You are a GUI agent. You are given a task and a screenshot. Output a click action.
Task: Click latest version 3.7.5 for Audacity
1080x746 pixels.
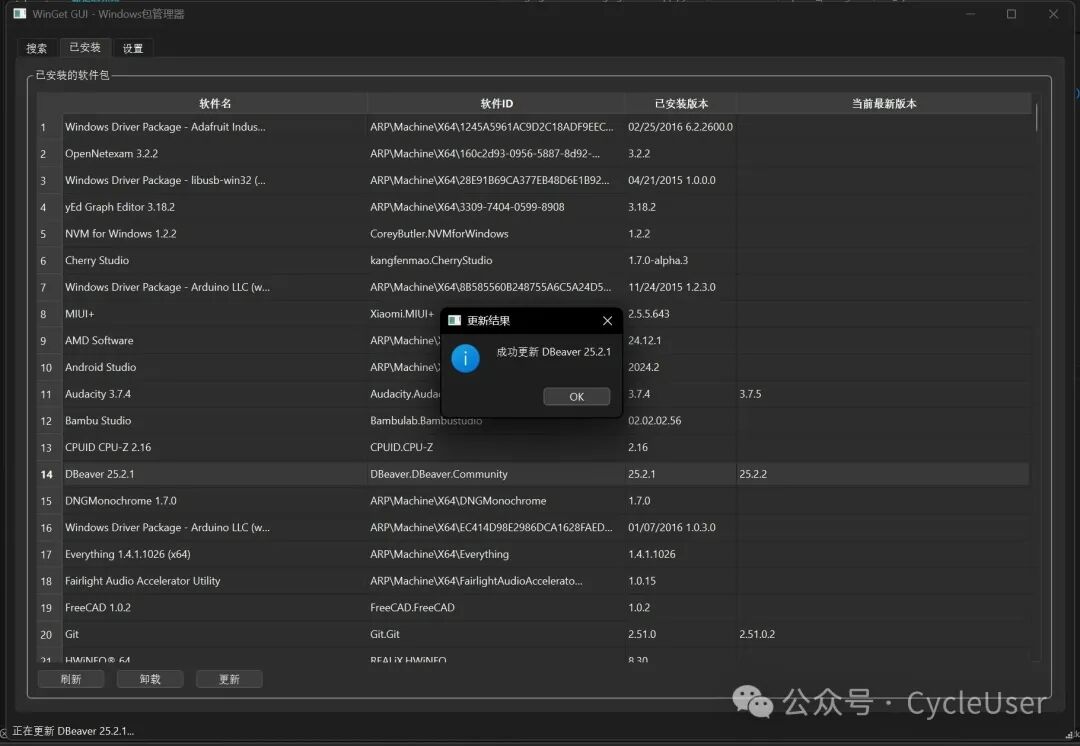884,394
